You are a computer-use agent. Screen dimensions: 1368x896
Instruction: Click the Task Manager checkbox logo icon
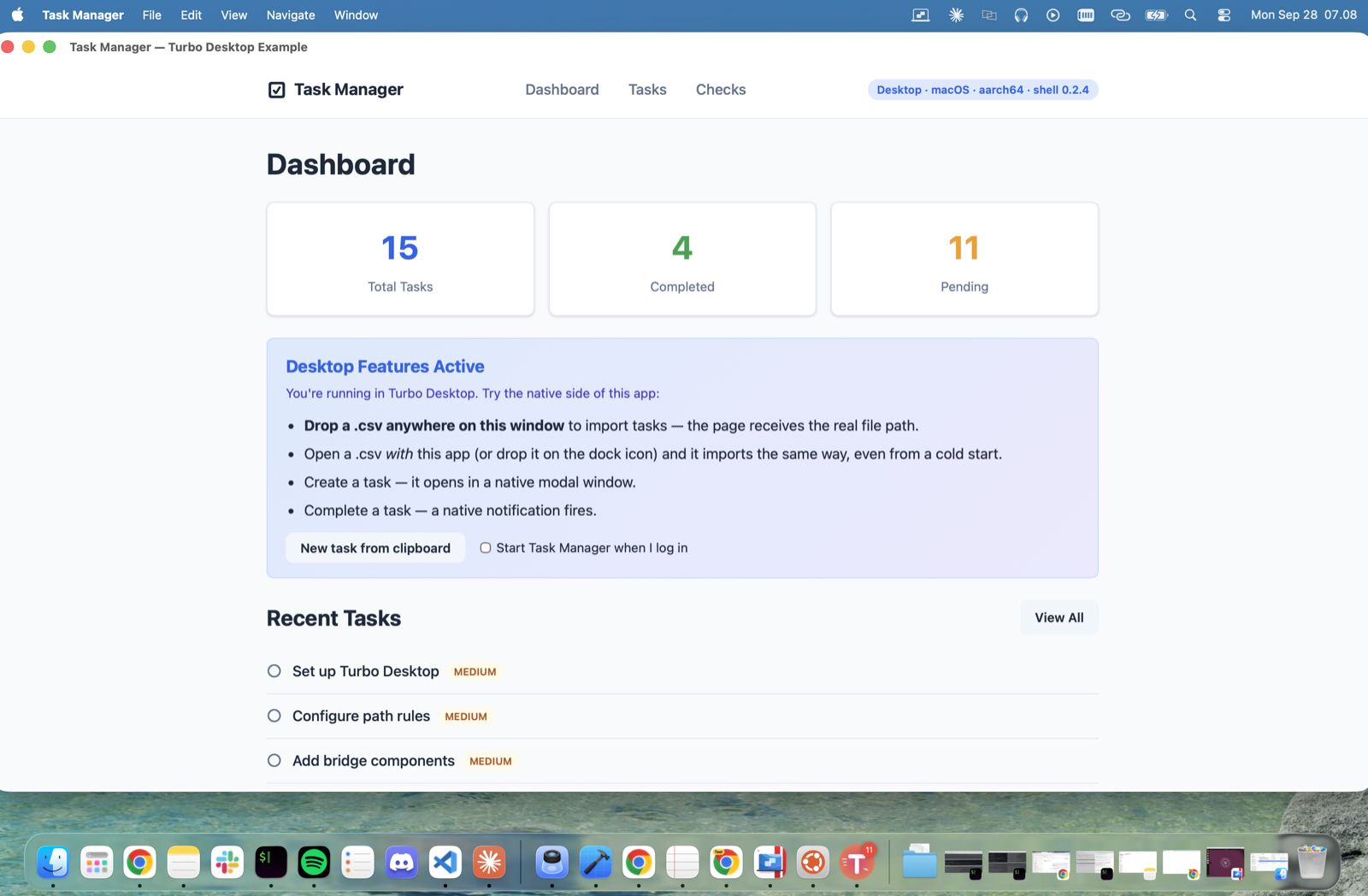coord(276,90)
